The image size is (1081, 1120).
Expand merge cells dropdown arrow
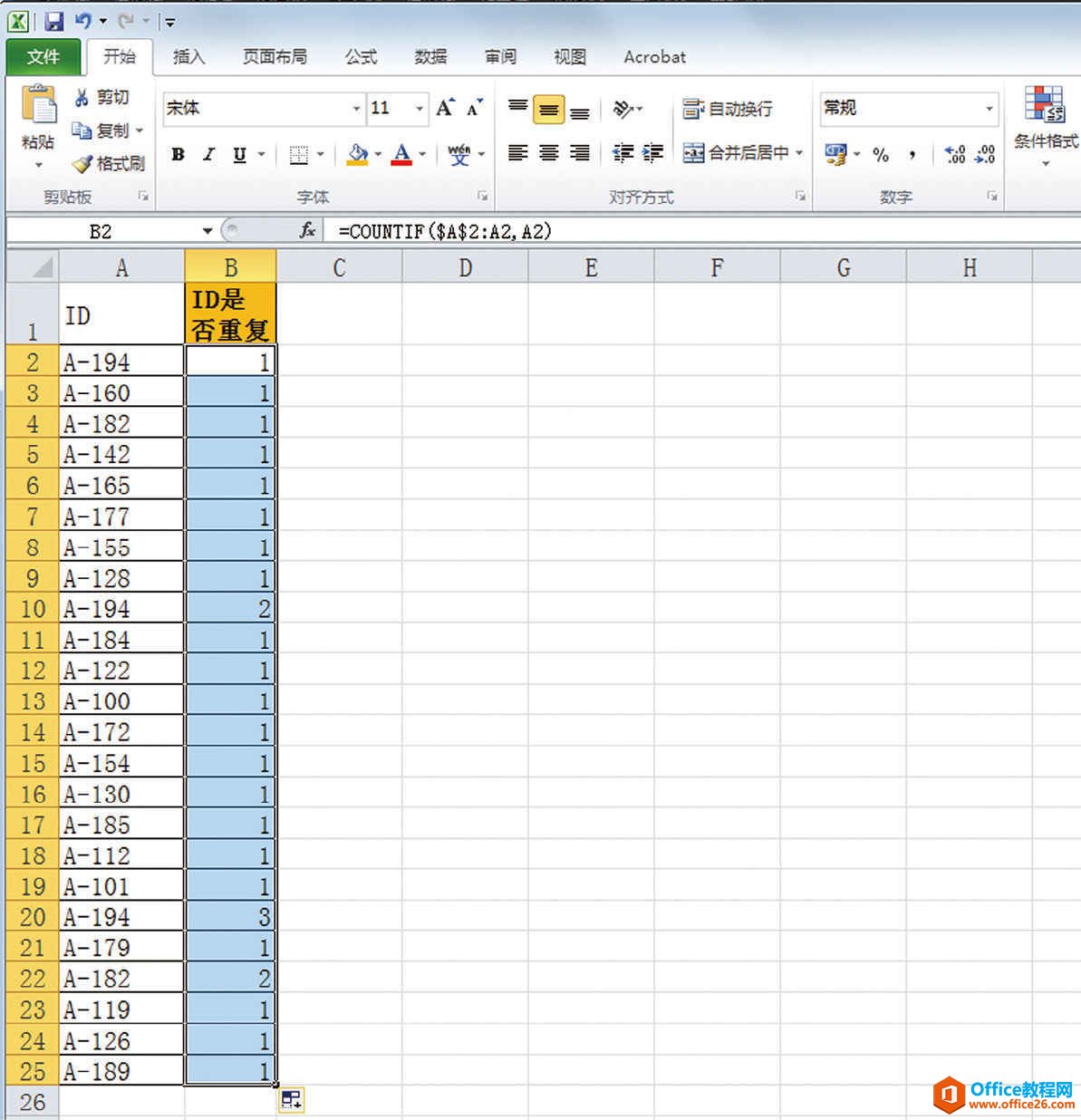[x=799, y=153]
